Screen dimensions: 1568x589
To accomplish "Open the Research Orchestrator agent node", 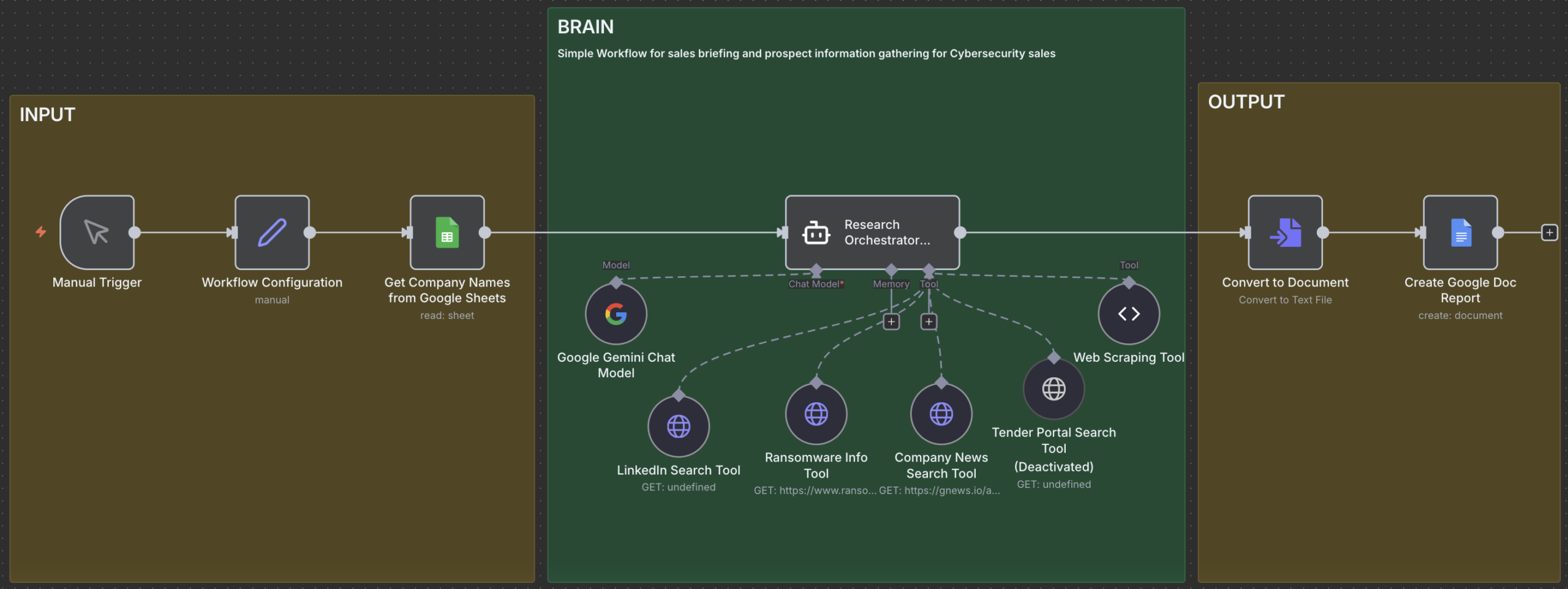I will pos(872,233).
